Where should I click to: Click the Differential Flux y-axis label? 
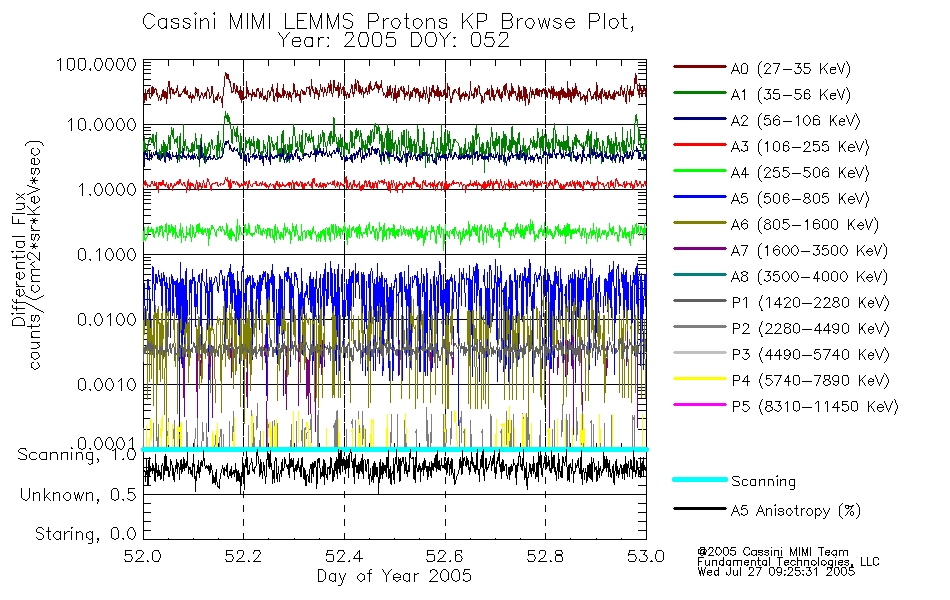19,259
